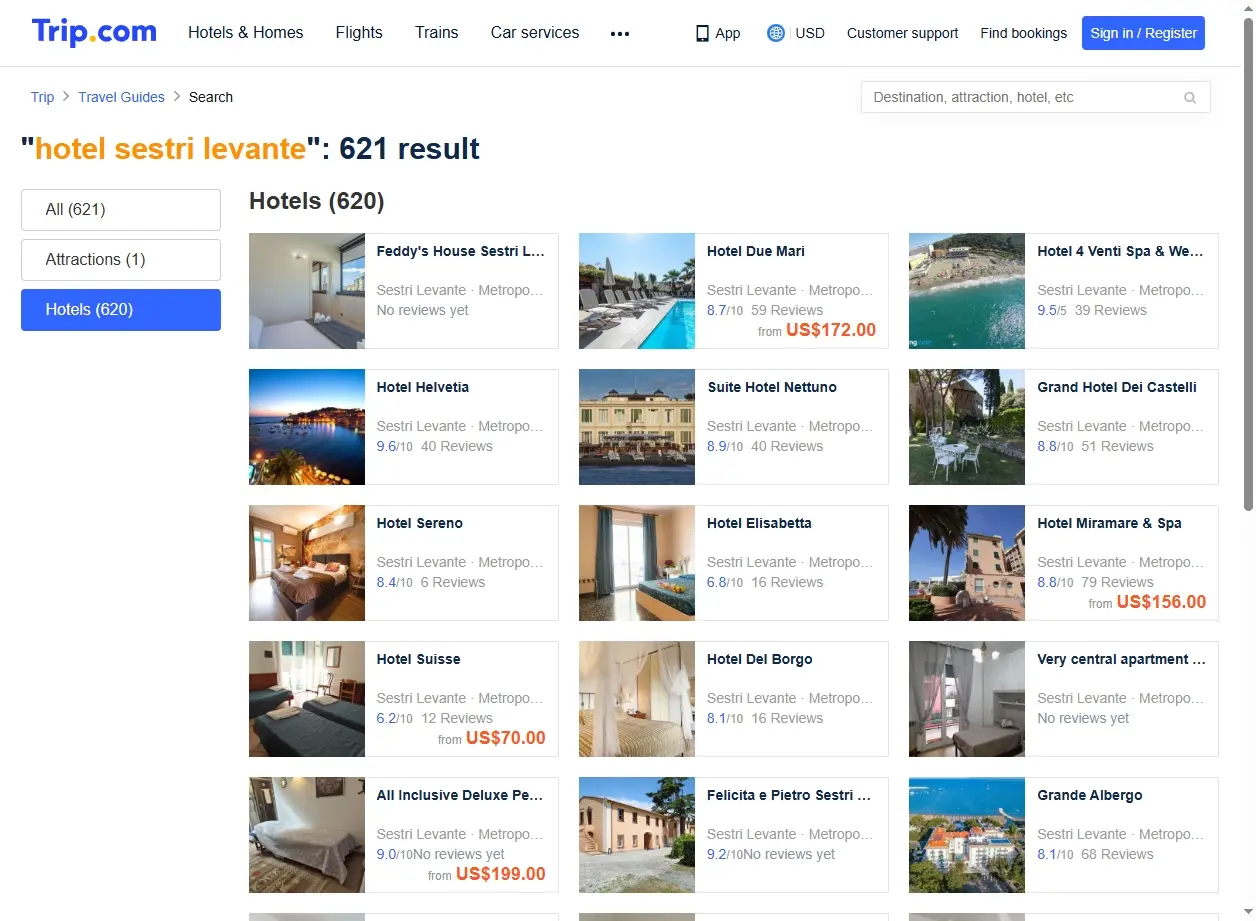Open Feddy's House Sestri listing title
This screenshot has height=921, width=1256.
coord(460,251)
